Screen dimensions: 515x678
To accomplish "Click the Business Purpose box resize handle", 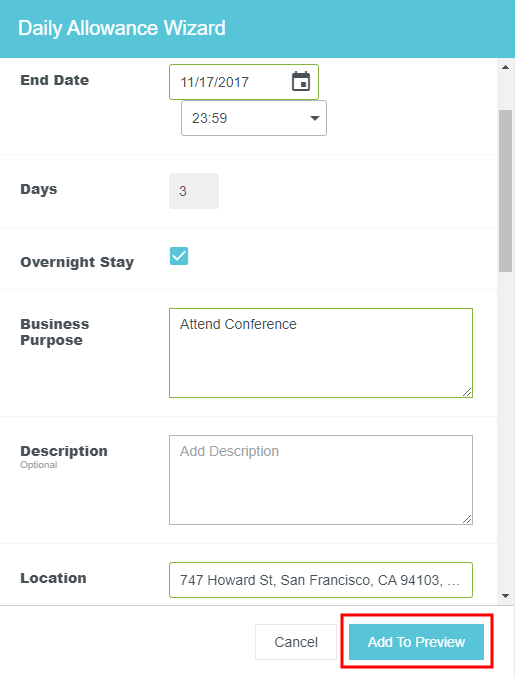I will [x=467, y=392].
